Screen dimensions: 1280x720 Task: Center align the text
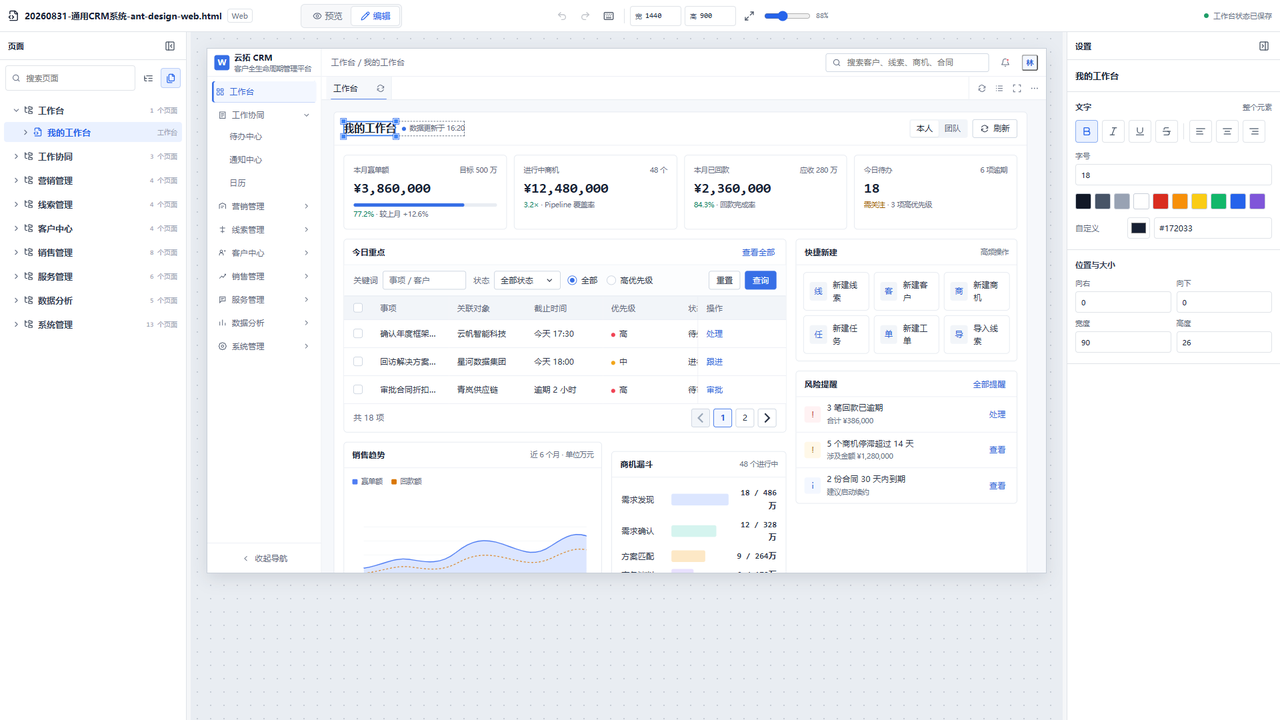(1227, 131)
